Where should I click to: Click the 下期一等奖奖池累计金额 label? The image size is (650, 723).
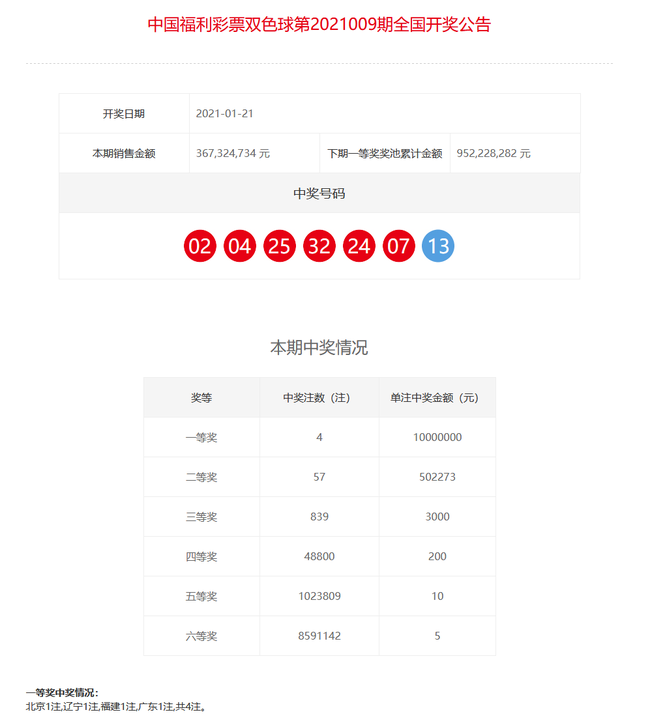pos(385,154)
